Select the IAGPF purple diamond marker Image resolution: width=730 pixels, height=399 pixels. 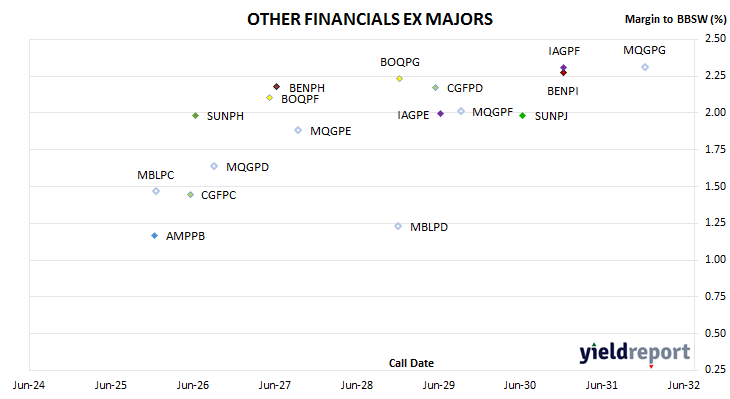(563, 68)
